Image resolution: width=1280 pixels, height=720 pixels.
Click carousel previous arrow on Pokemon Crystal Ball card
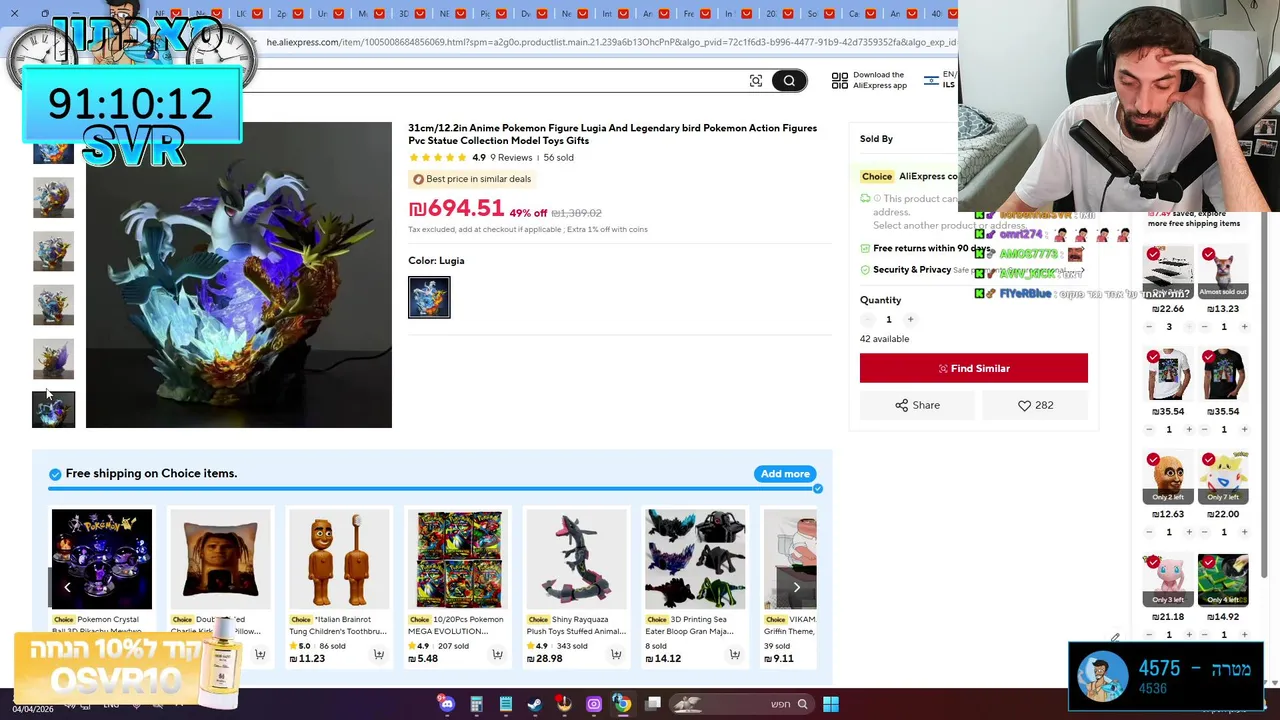click(x=67, y=587)
